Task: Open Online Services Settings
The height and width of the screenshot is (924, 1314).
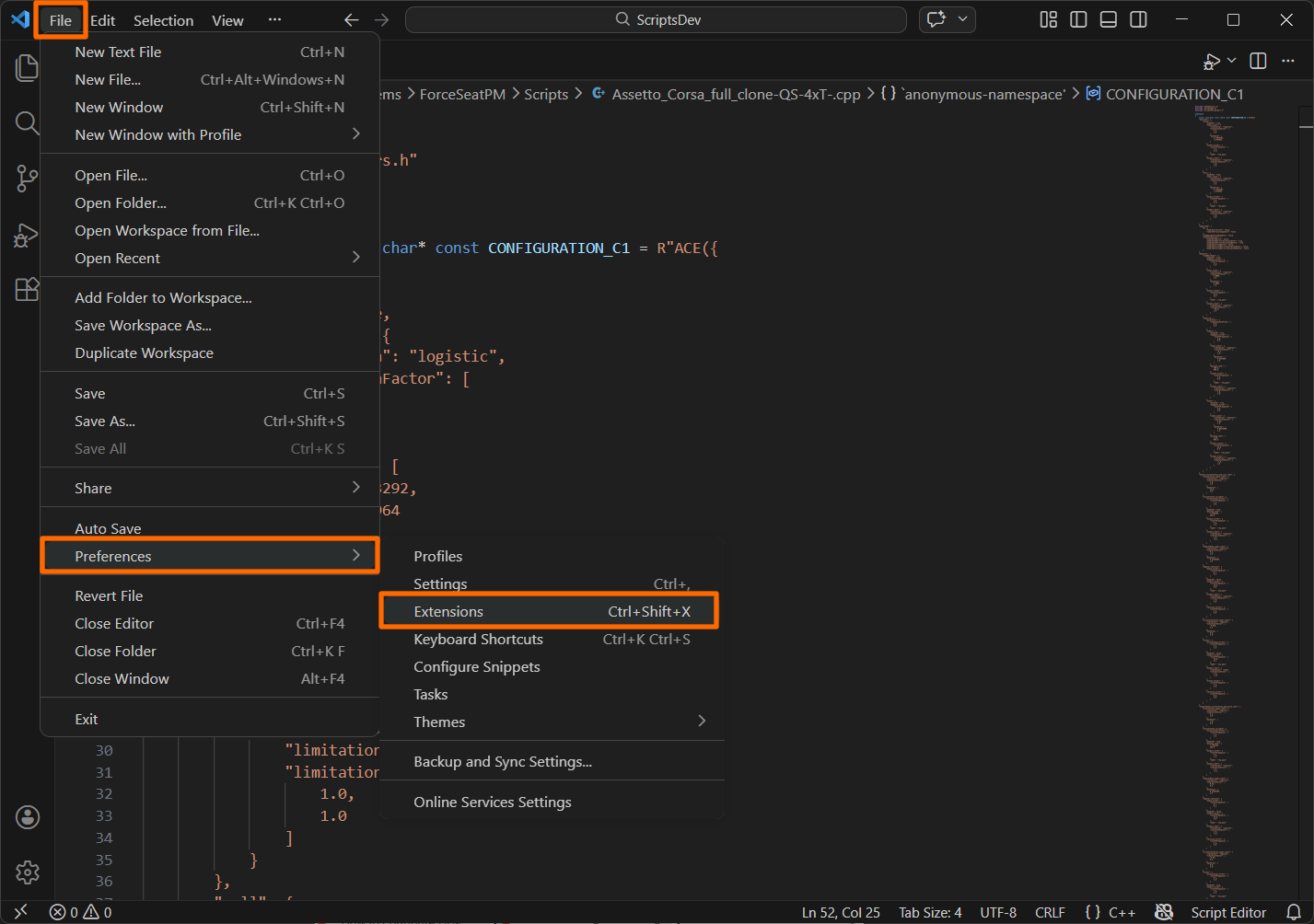Action: (x=552, y=802)
